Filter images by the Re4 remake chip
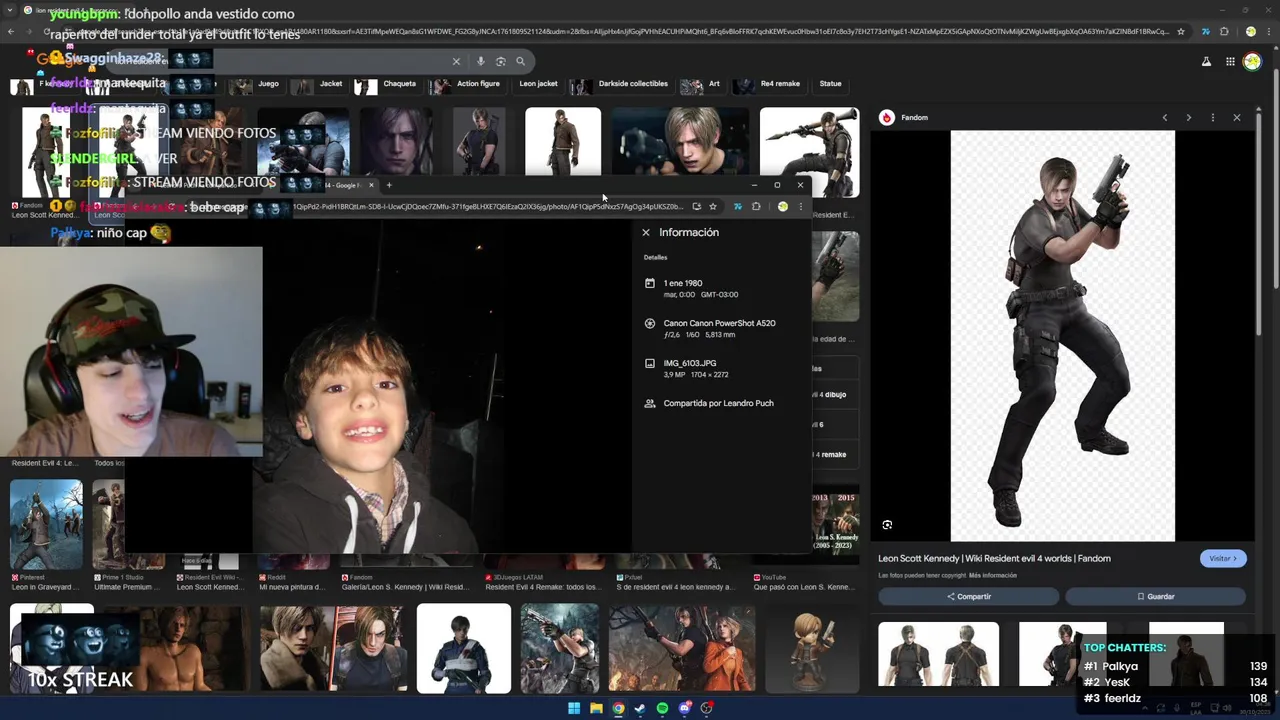1280x720 pixels. 769,84
